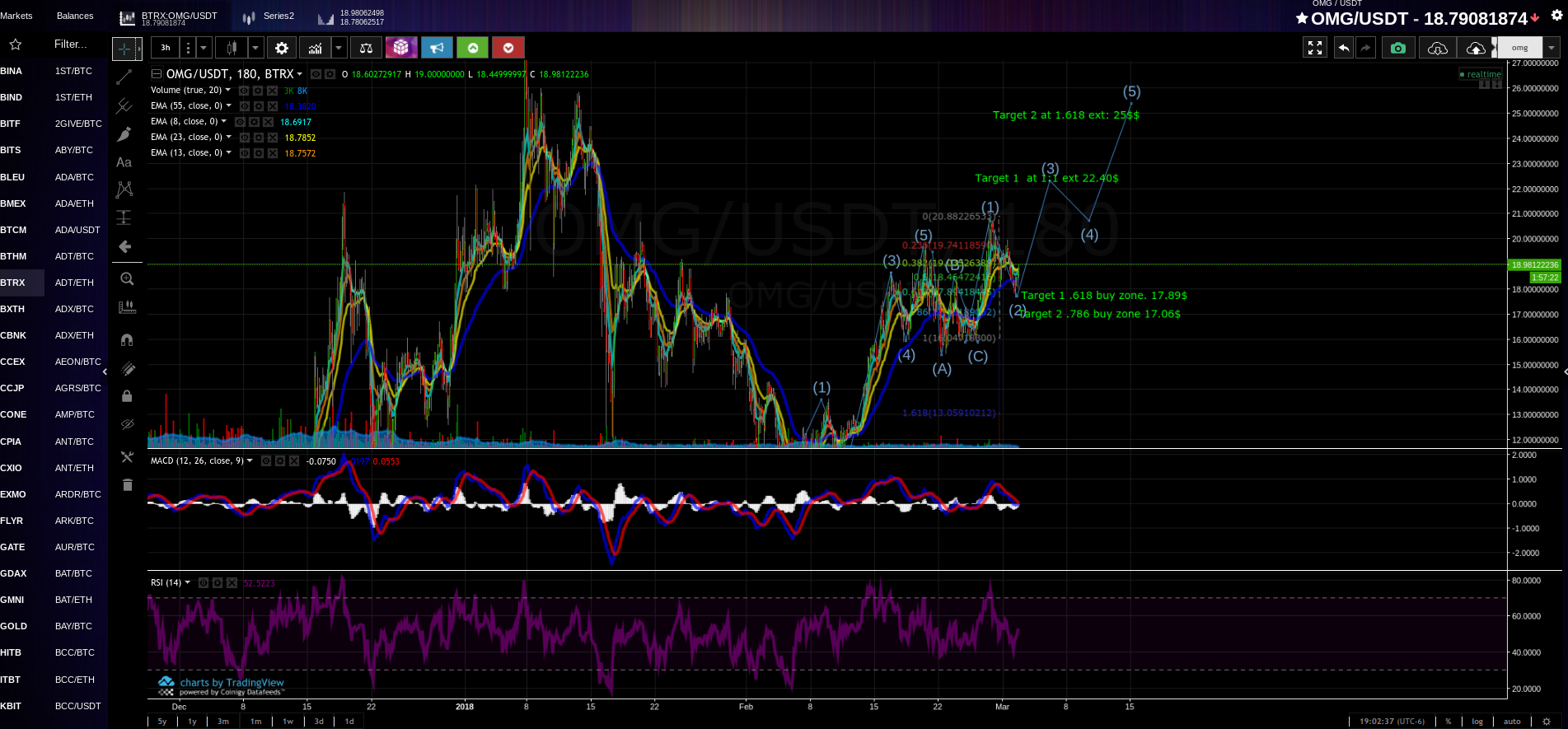This screenshot has width=1568, height=729.
Task: Open the settings gear beside OMG/USDT price
Action: pyautogui.click(x=1556, y=16)
